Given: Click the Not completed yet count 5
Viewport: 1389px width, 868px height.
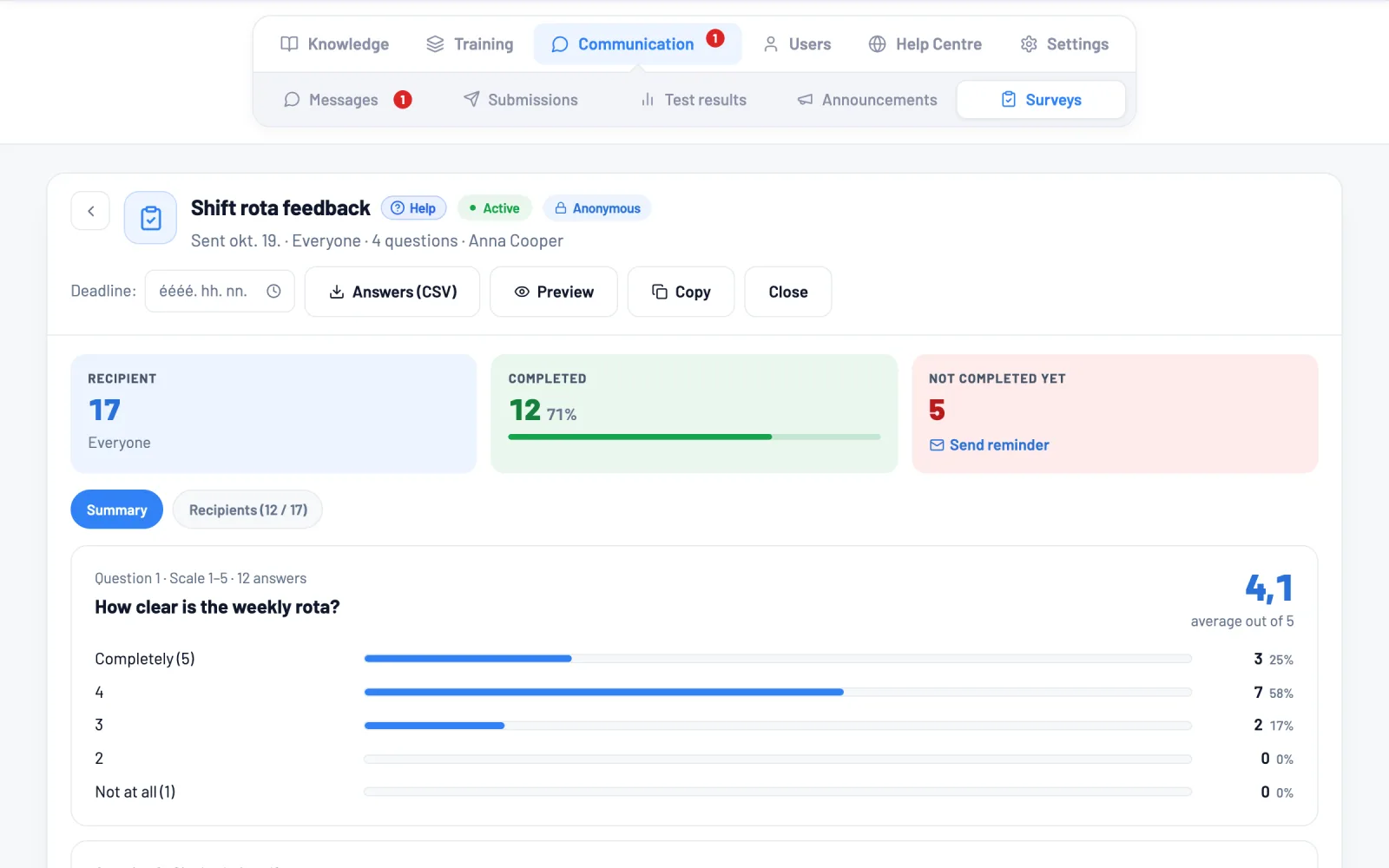Looking at the screenshot, I should (x=937, y=410).
